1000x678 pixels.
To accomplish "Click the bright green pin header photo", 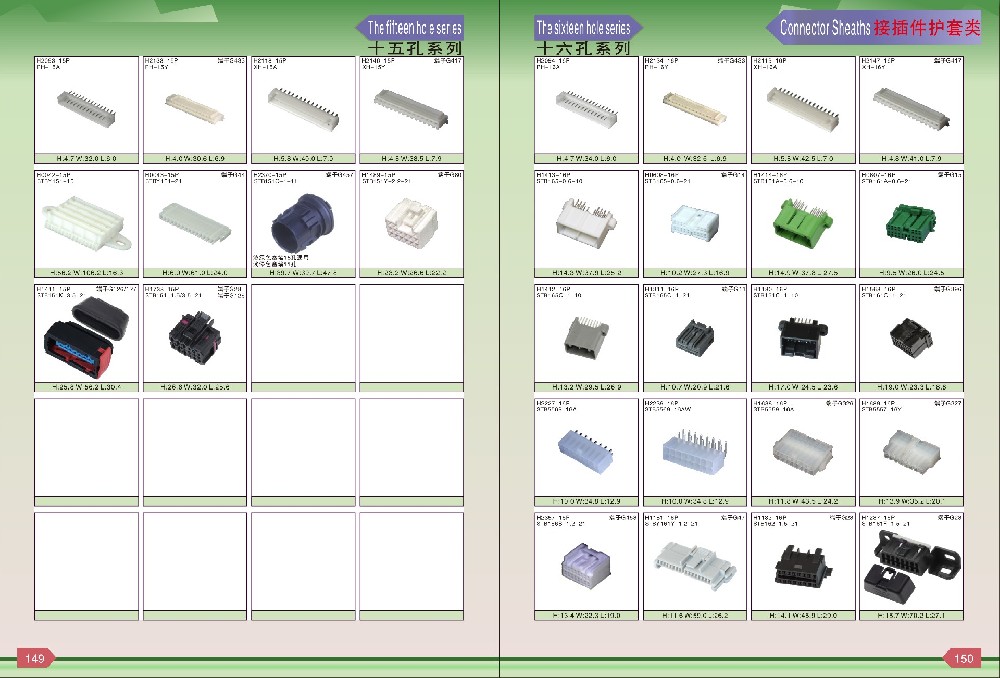I will [802, 223].
